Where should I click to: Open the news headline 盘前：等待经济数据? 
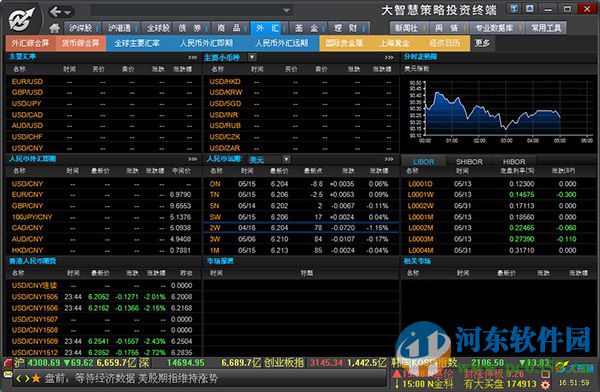click(131, 379)
